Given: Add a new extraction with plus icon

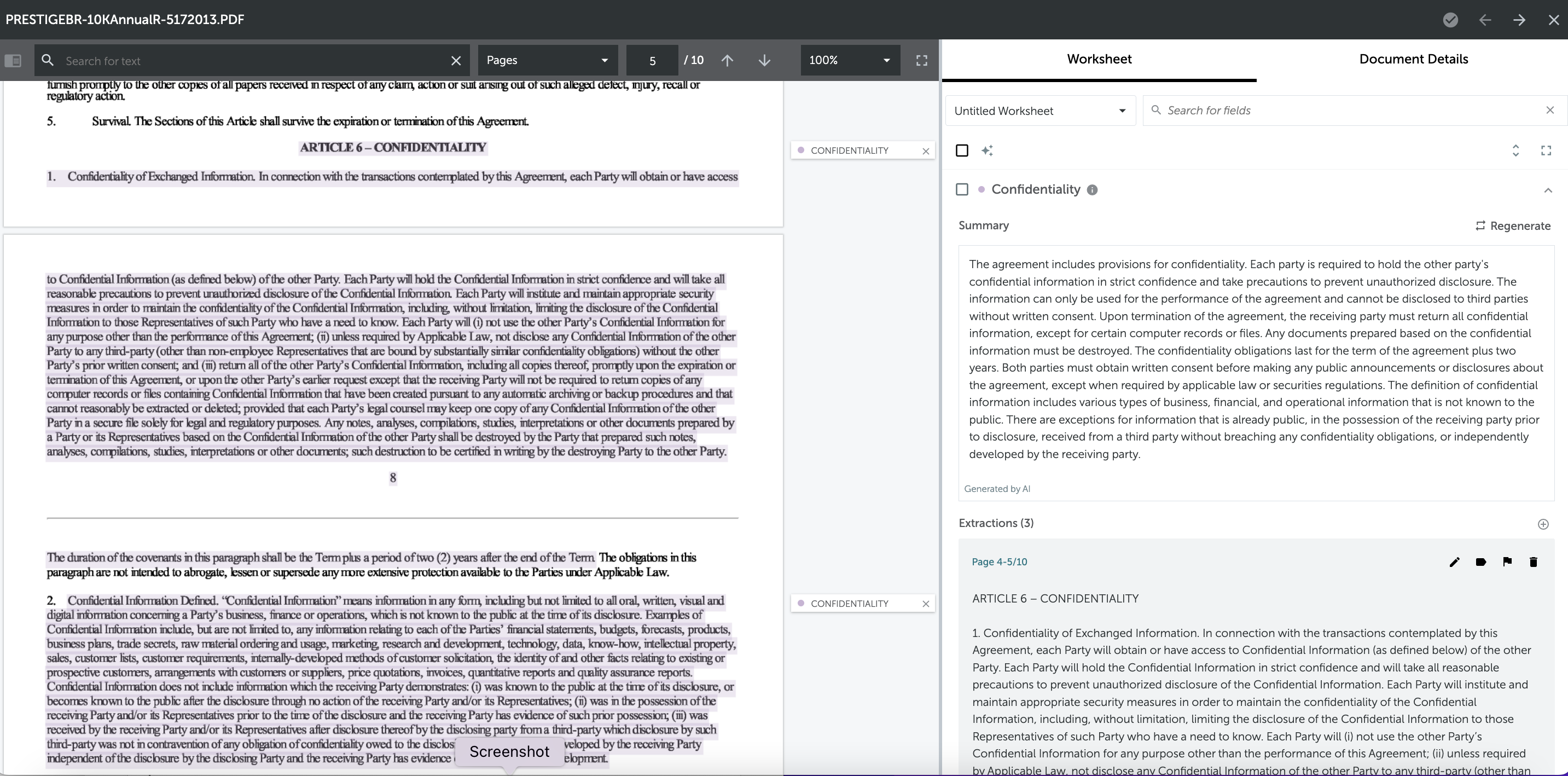Looking at the screenshot, I should tap(1543, 524).
